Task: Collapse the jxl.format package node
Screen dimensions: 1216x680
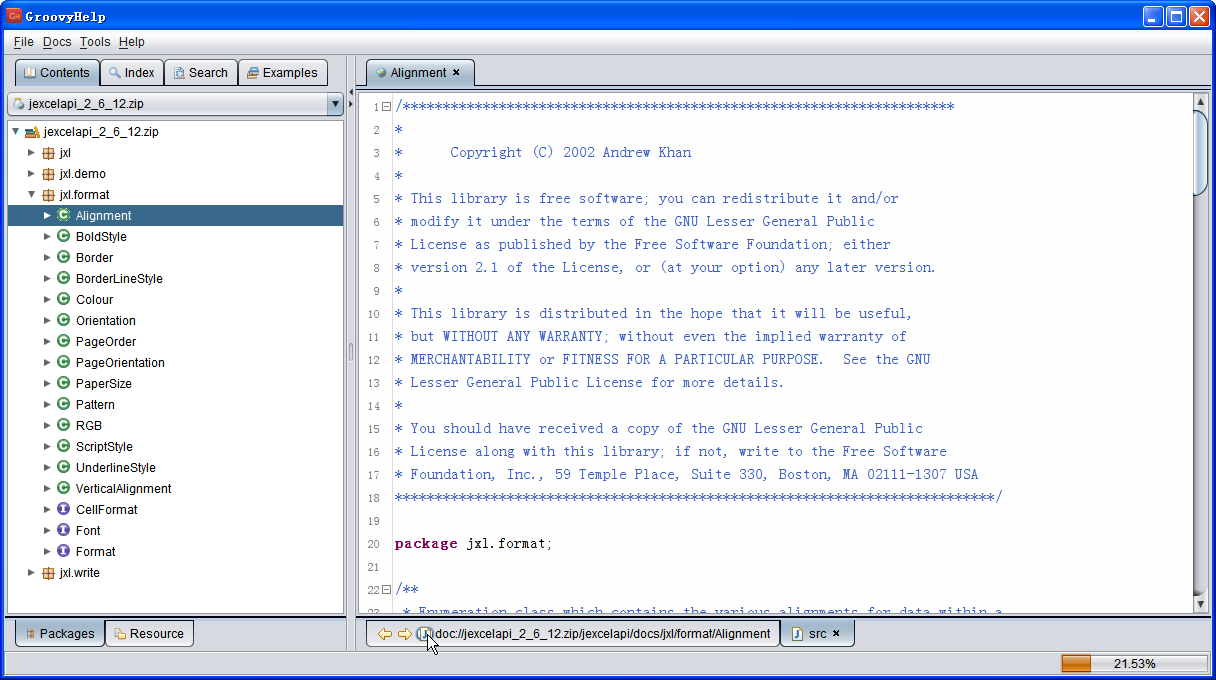Action: pos(32,195)
